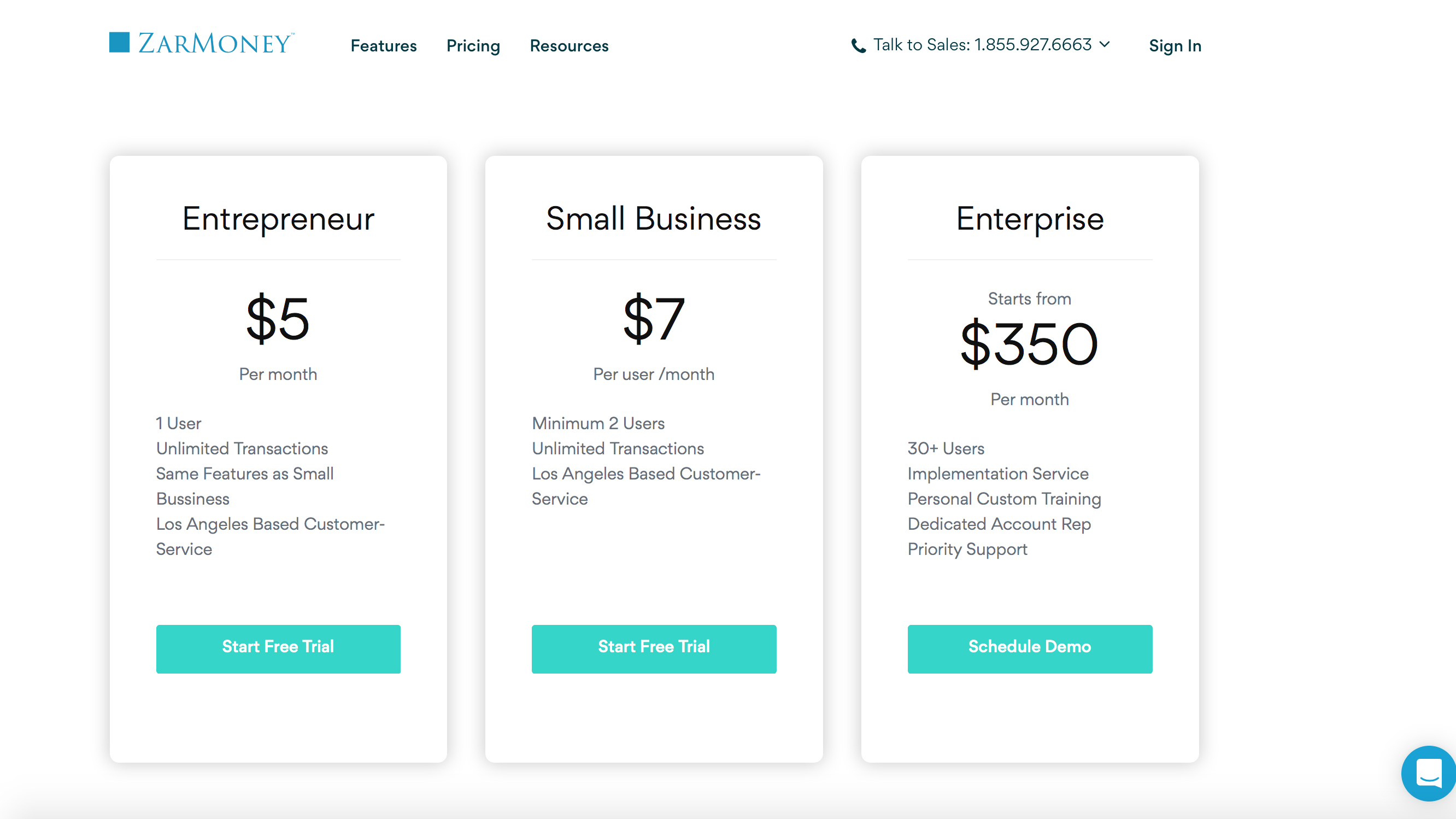Open the Pricing menu item
Image resolution: width=1456 pixels, height=819 pixels.
pos(473,46)
